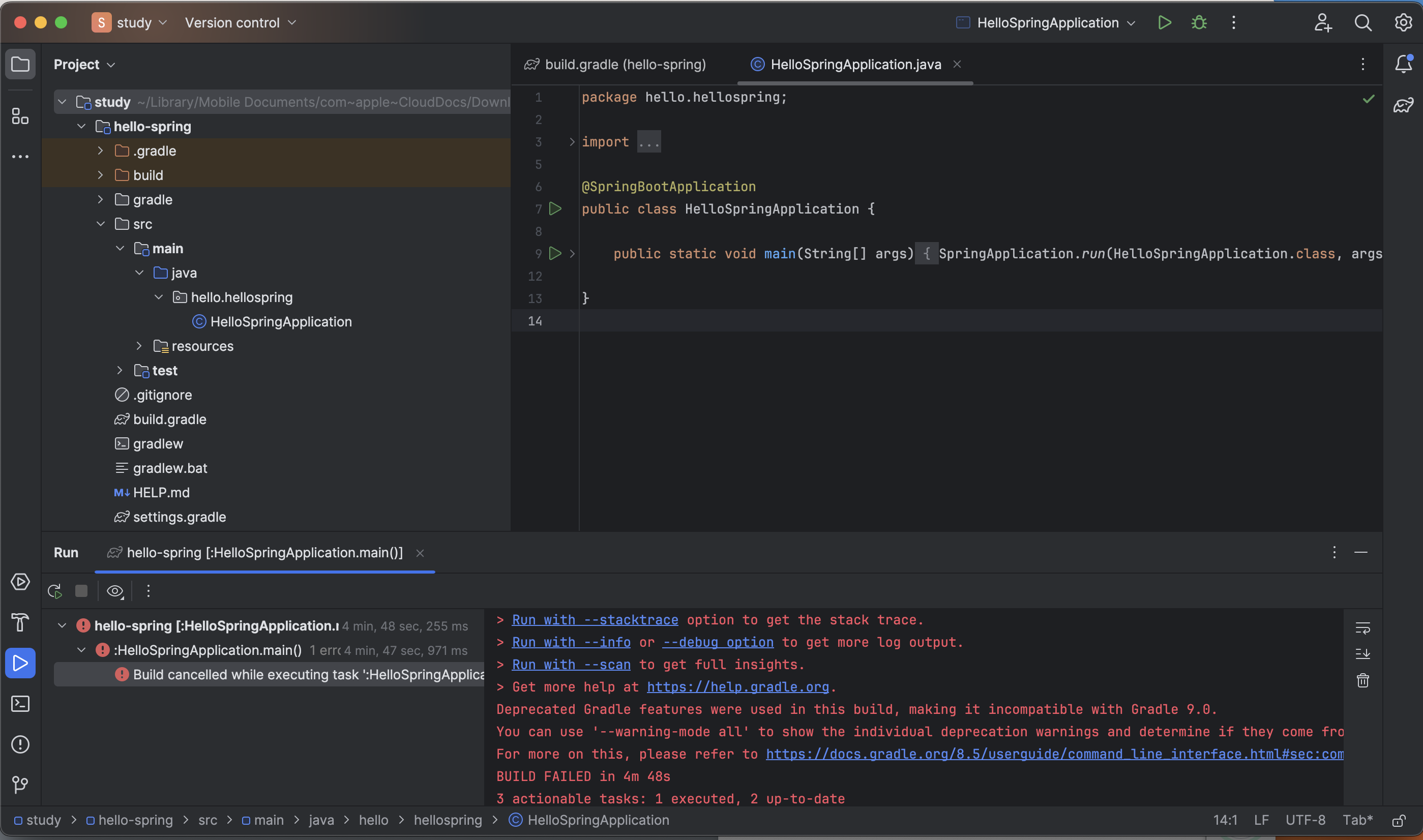This screenshot has width=1423, height=840.
Task: Rerun the hello-spring build in Run panel
Action: tap(55, 591)
